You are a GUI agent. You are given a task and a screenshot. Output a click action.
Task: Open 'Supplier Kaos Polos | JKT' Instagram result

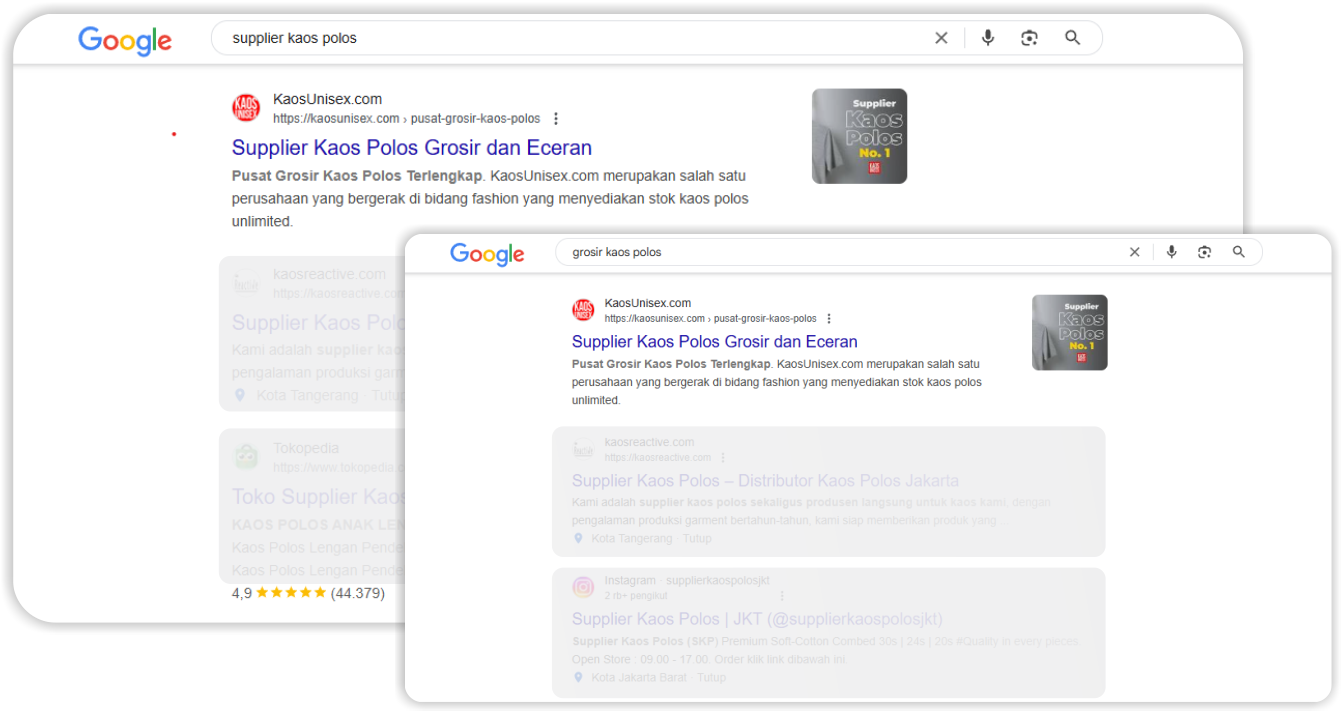pos(757,619)
